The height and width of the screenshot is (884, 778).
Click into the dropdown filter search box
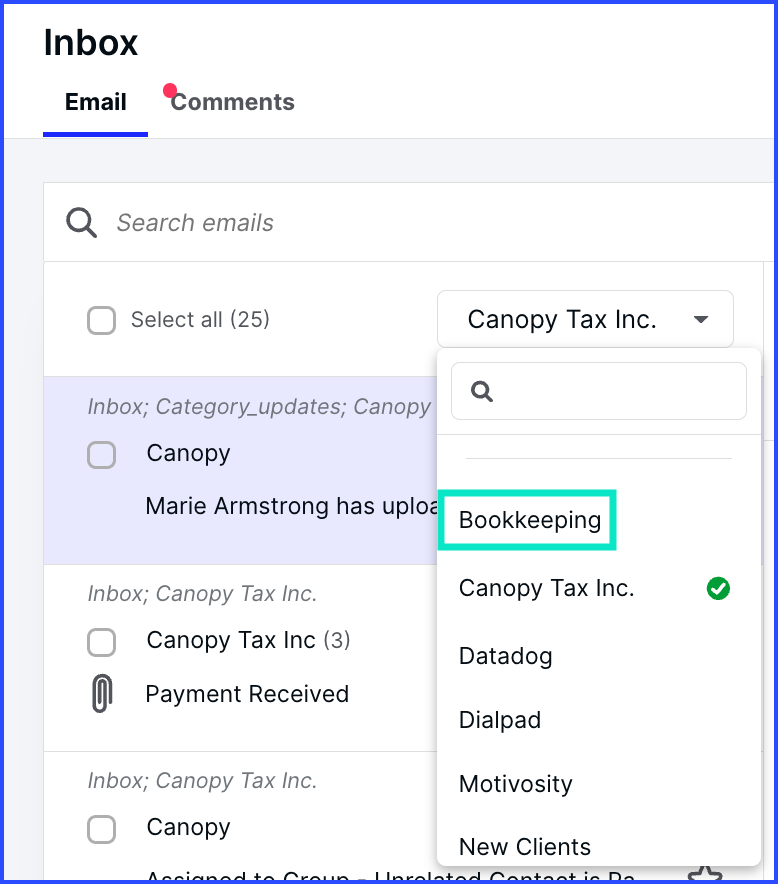coord(599,391)
